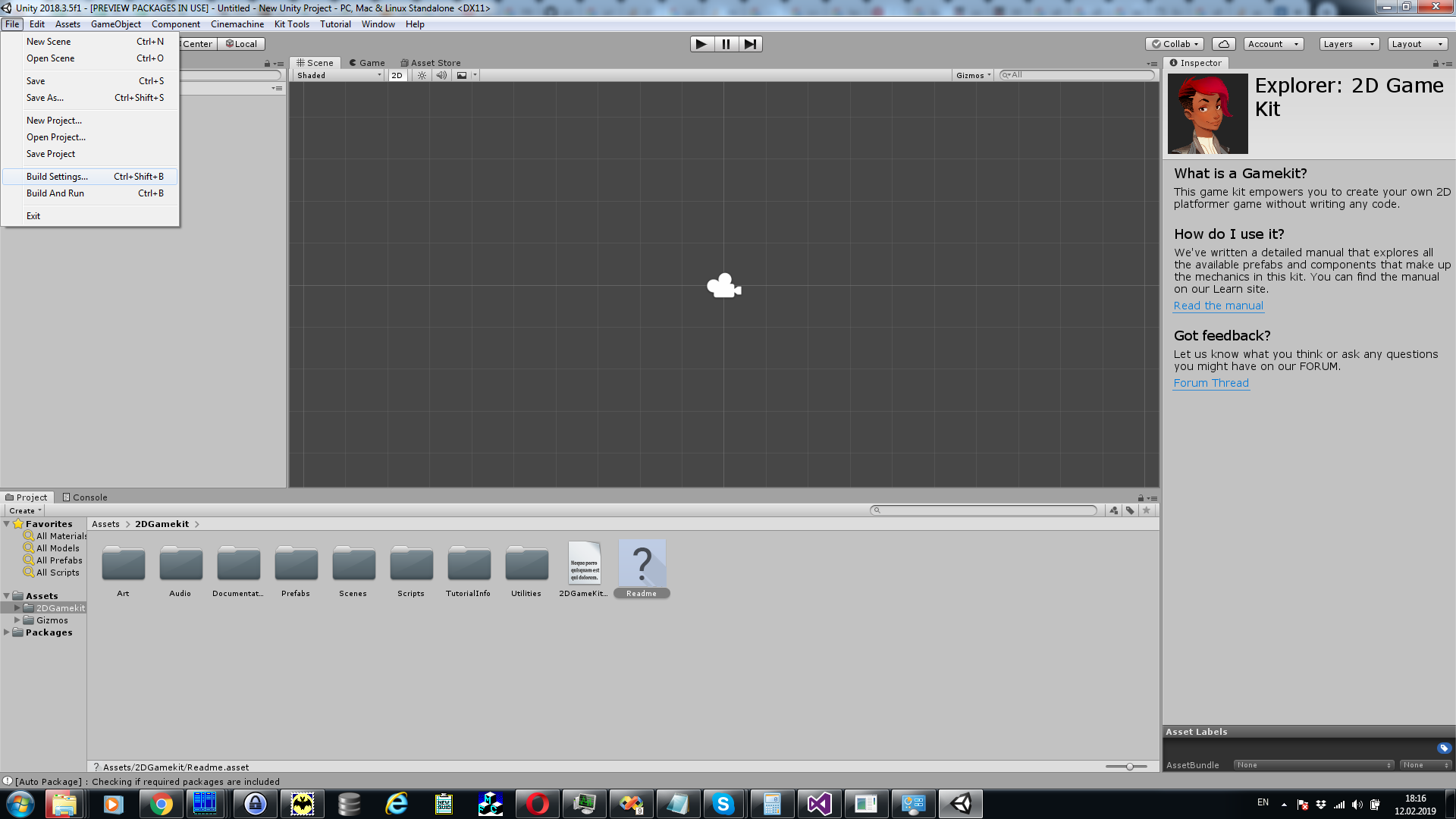Screen dimensions: 1456x819
Task: Adjust the Project icon size slider
Action: (x=1129, y=767)
